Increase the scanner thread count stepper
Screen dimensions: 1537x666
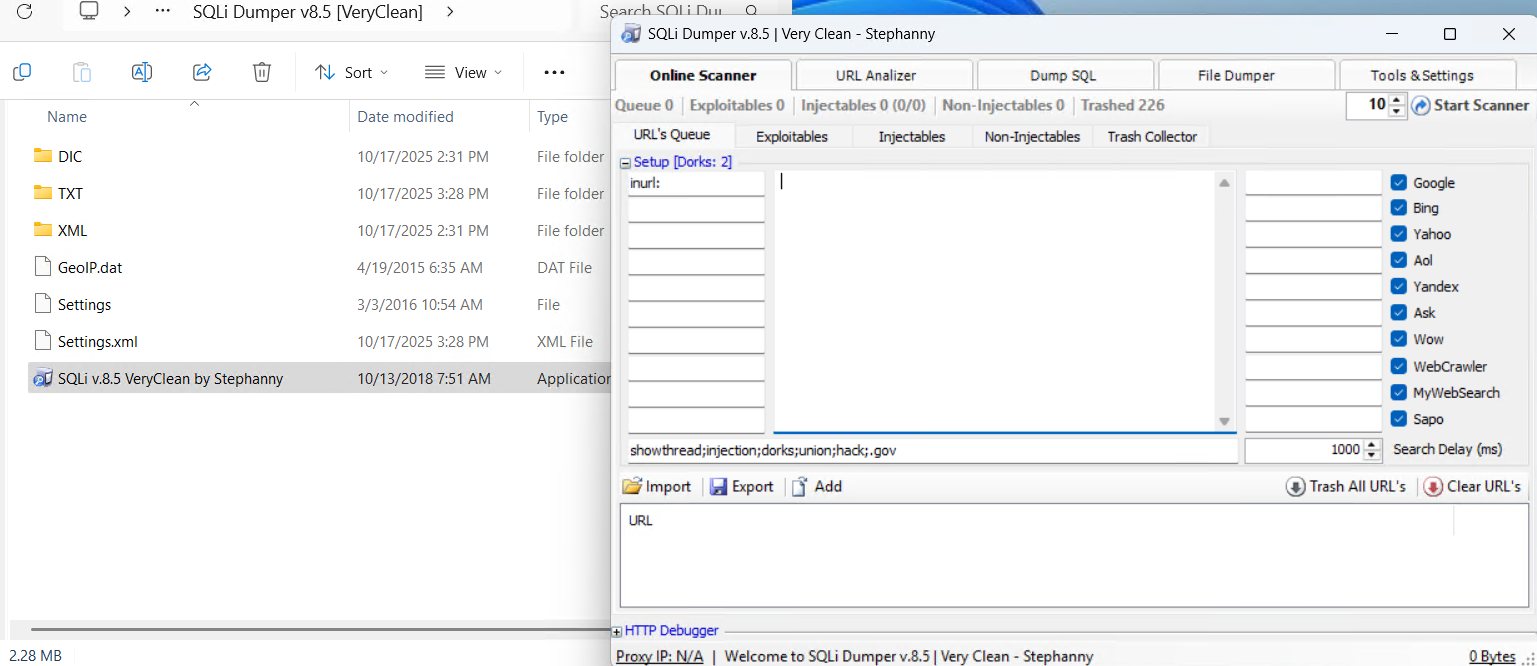pos(1397,99)
